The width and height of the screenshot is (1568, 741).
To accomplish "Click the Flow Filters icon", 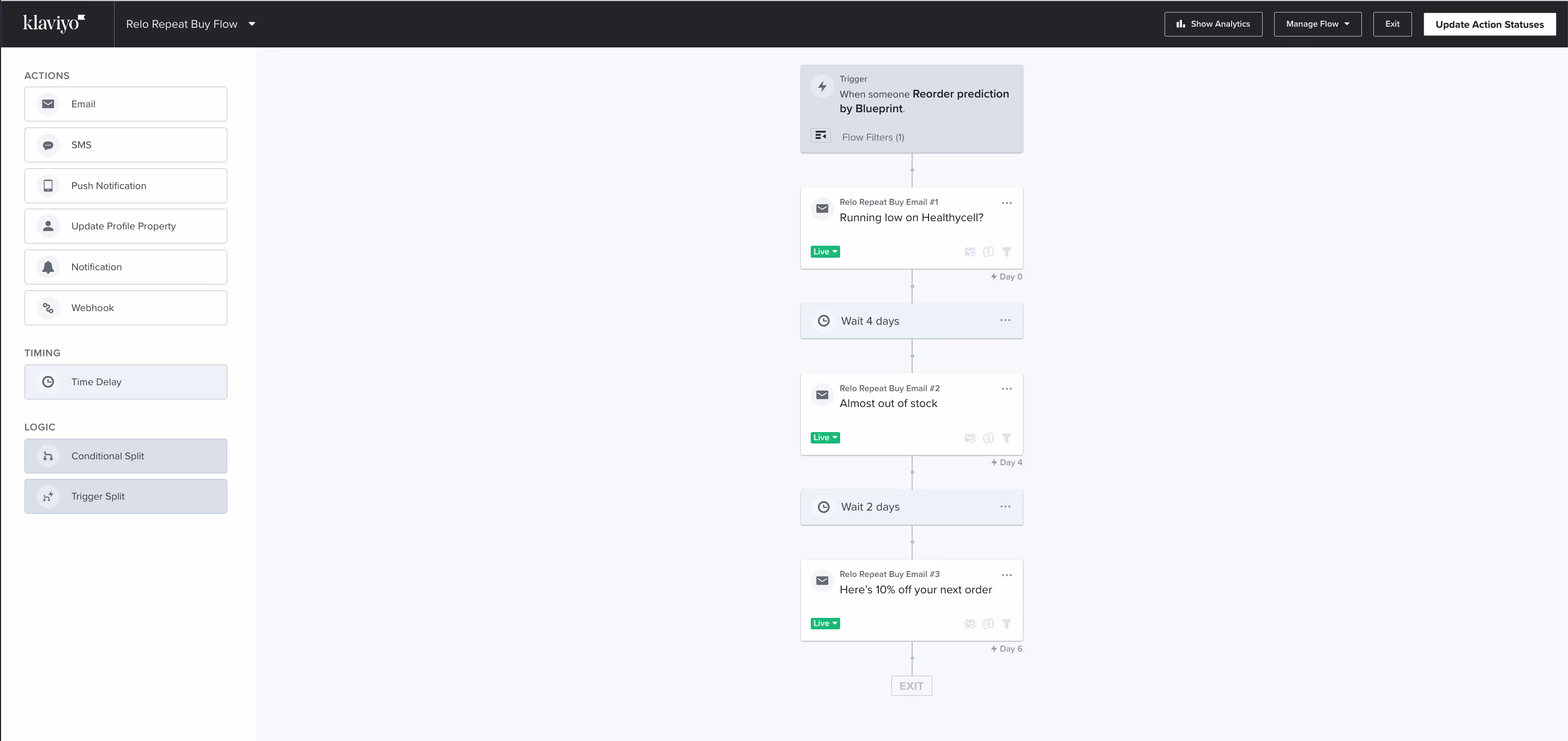I will click(821, 135).
